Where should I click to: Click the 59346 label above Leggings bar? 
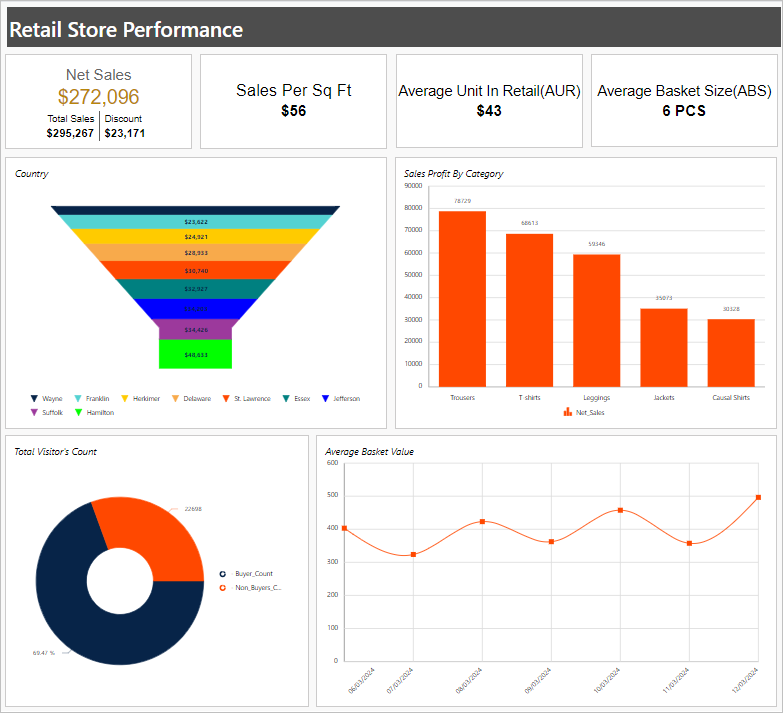pos(597,244)
